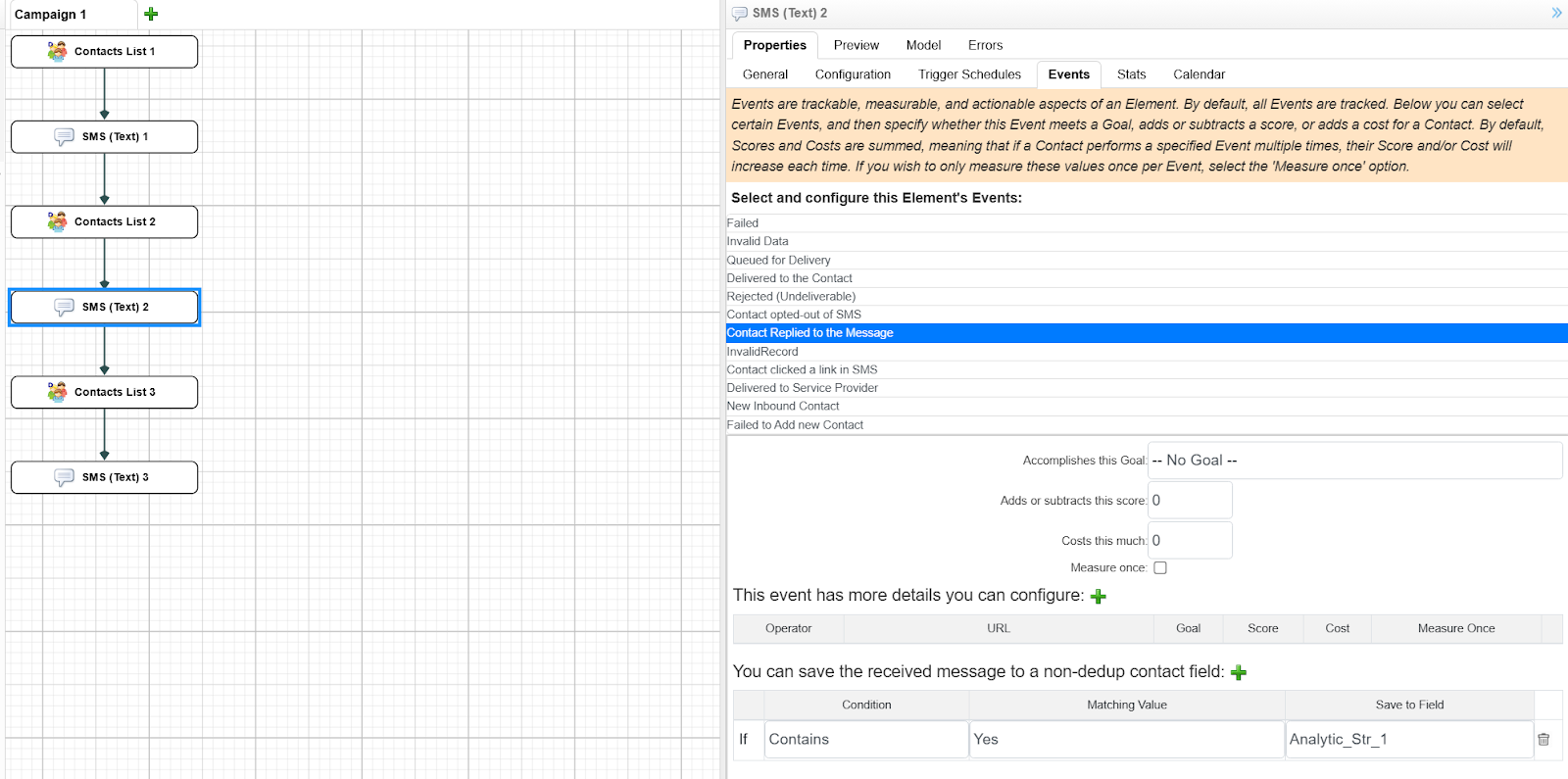This screenshot has width=1568, height=779.
Task: Add save-message rule with green plus icon
Action: tap(1239, 672)
